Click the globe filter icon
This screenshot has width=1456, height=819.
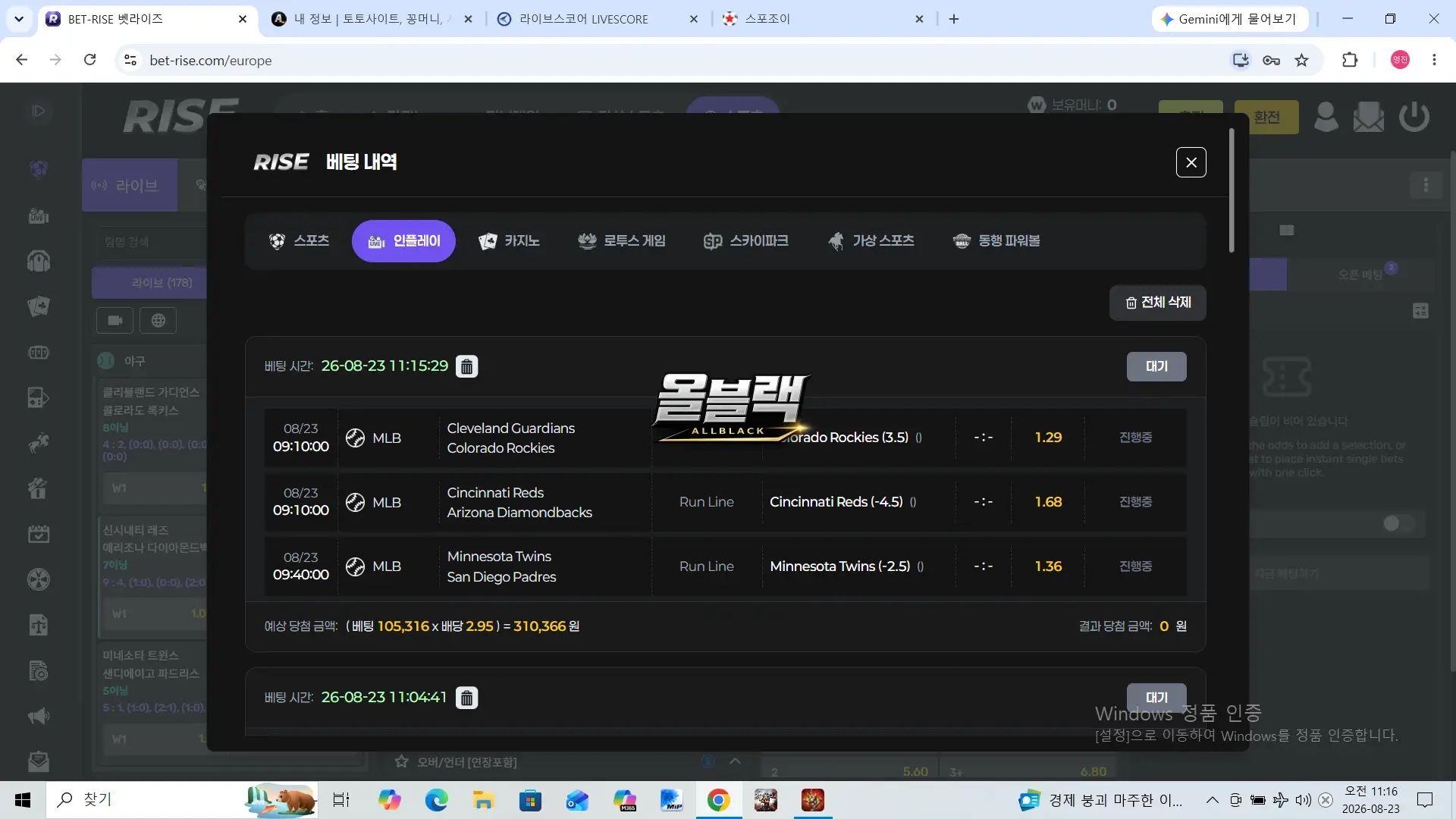(158, 321)
